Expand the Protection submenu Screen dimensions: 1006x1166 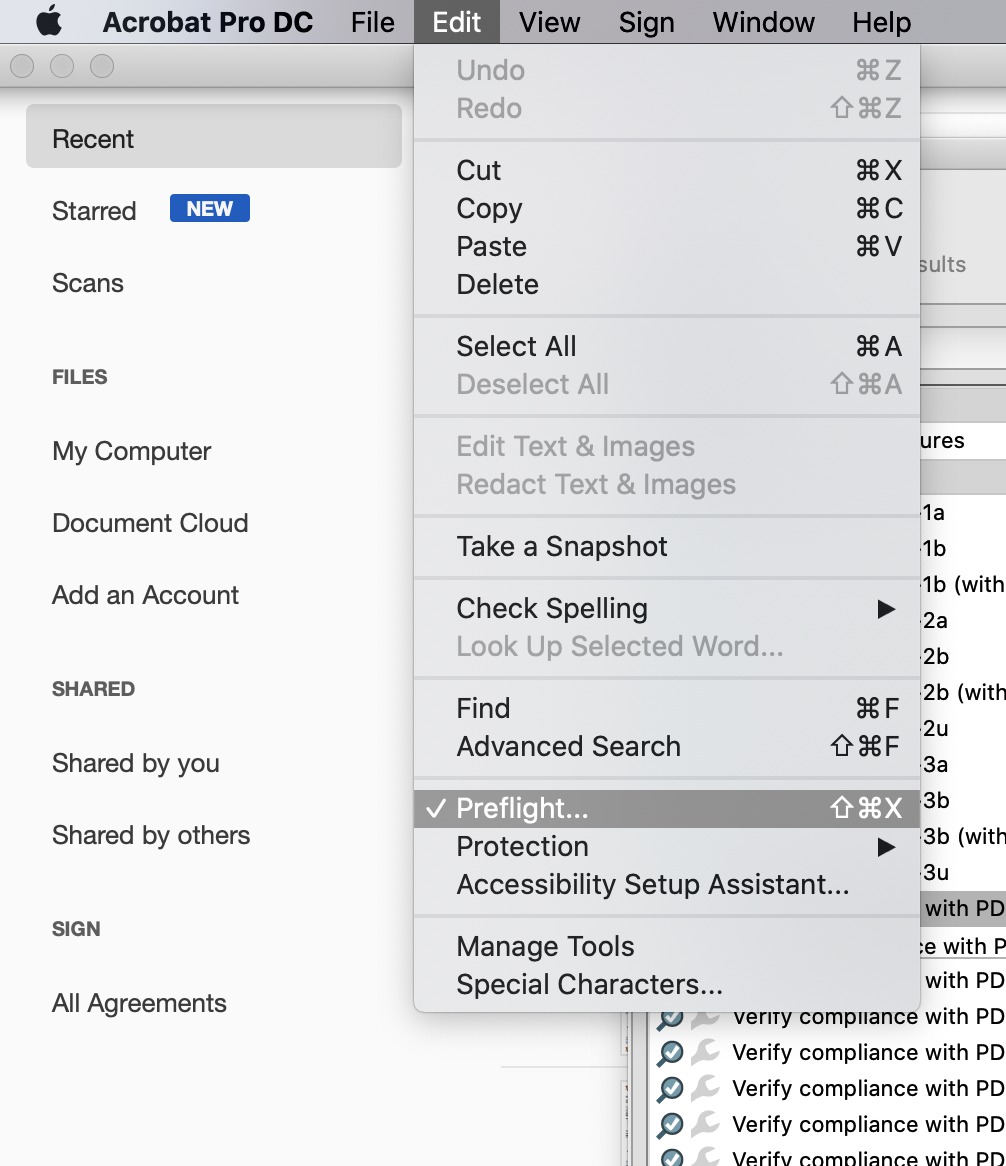(667, 846)
